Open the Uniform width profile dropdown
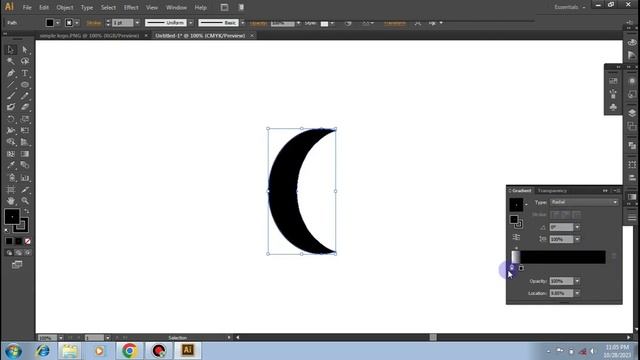Screen dimensions: 640x360 tap(191, 23)
